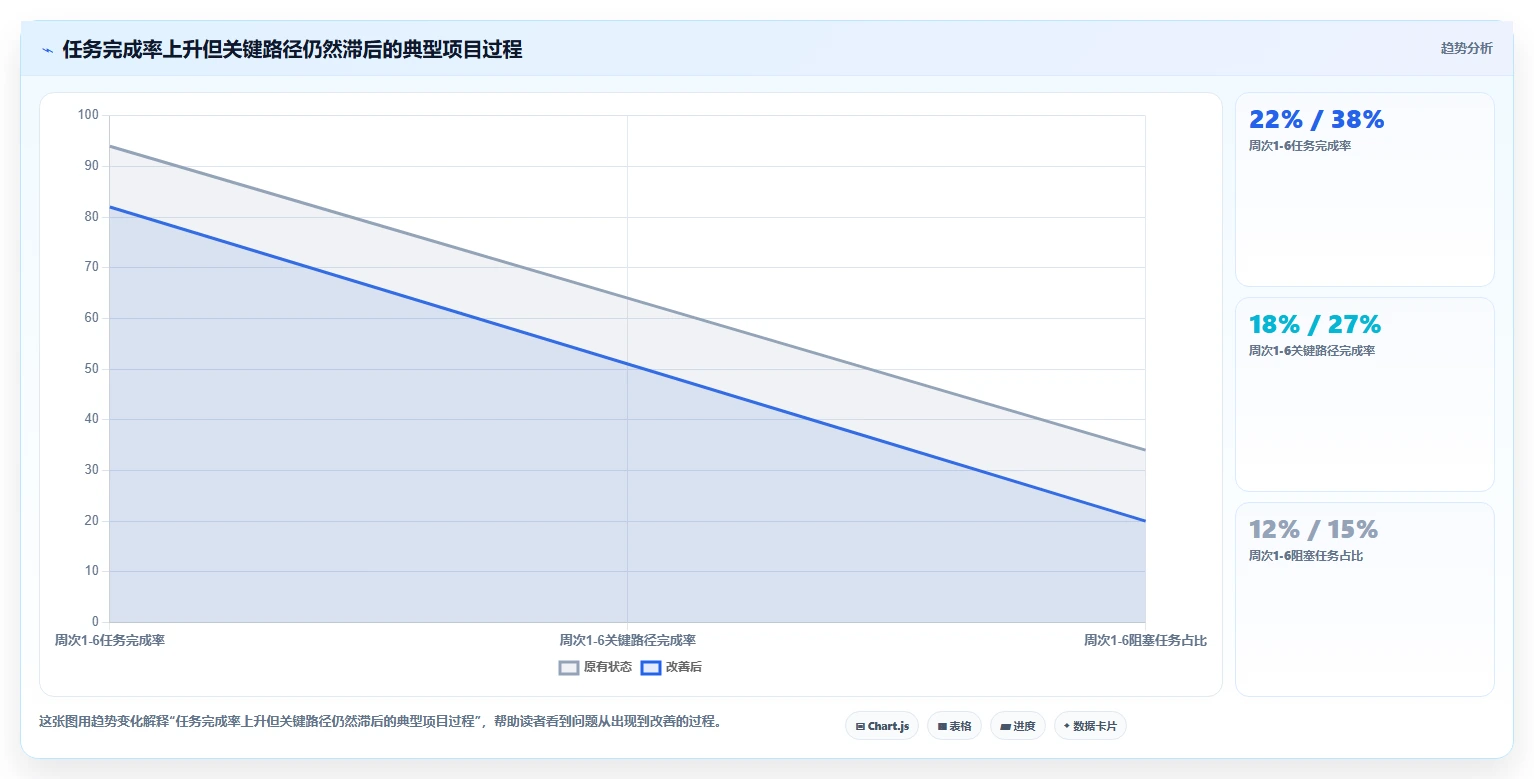Toggle the 改善后 legend series

[671, 667]
